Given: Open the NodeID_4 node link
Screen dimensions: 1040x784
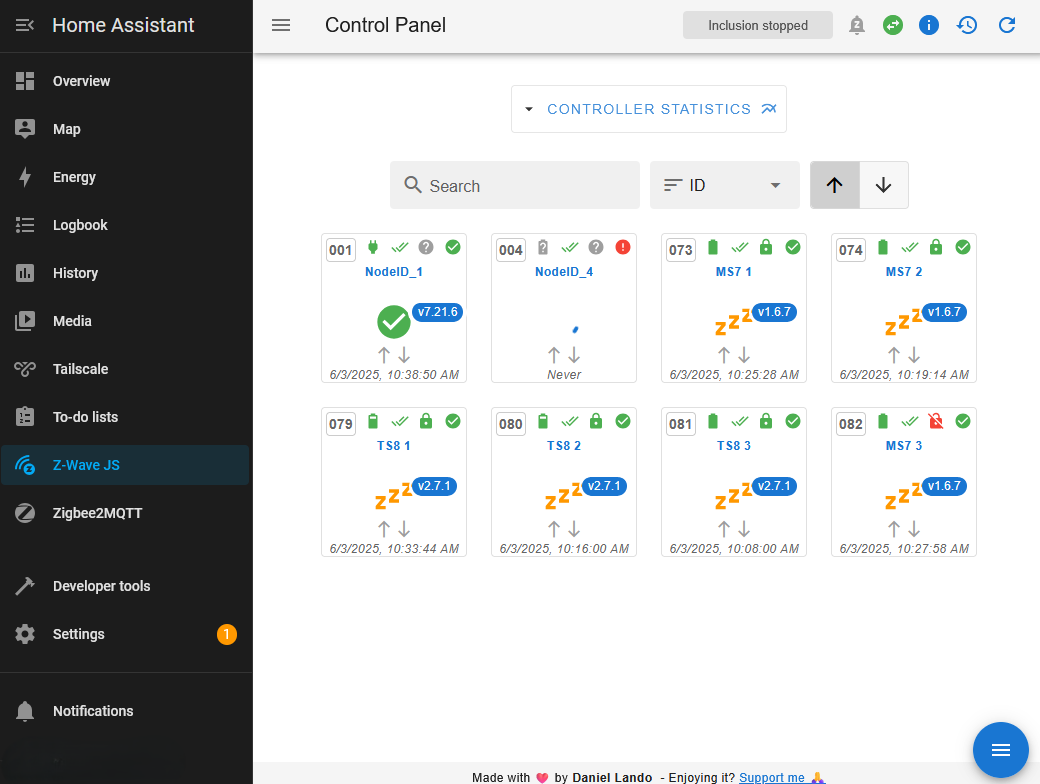Looking at the screenshot, I should (564, 271).
